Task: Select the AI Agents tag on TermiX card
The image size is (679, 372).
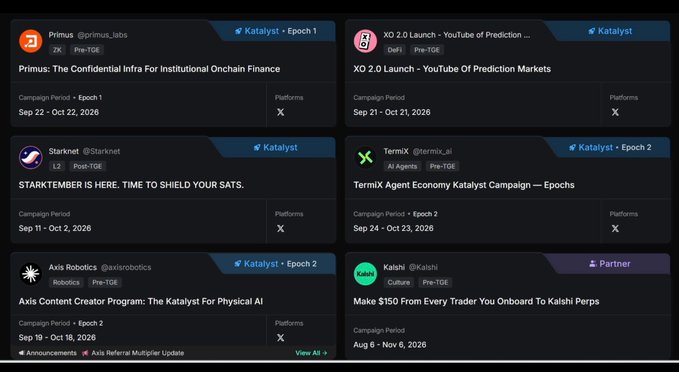Action: [402, 166]
